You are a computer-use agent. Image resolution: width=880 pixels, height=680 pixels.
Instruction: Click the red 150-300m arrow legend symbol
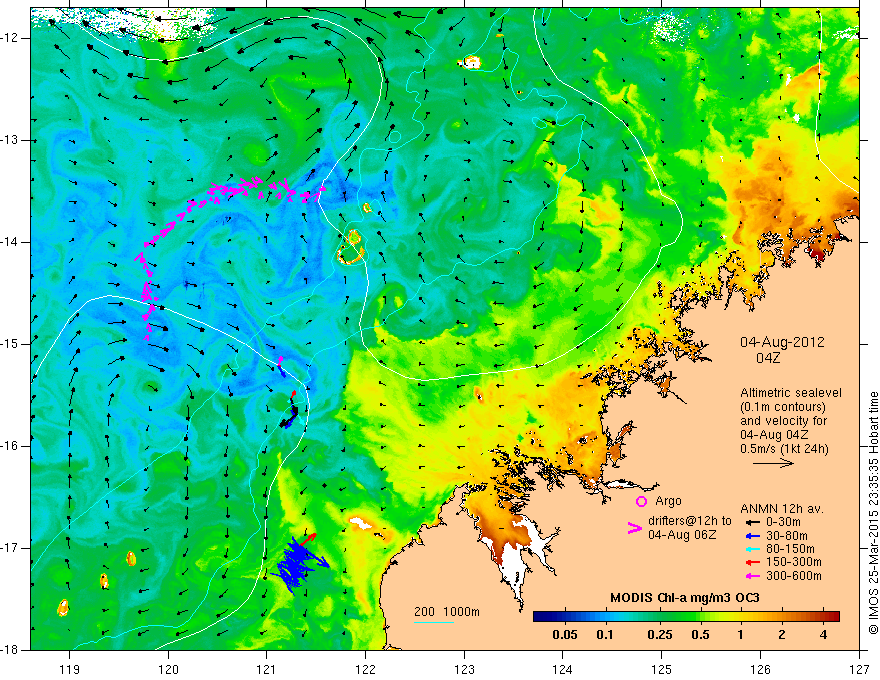click(x=751, y=562)
